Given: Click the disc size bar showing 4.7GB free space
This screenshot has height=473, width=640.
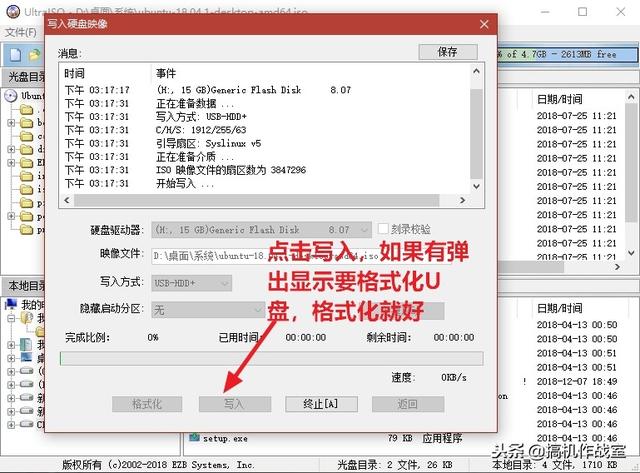Looking at the screenshot, I should point(567,54).
